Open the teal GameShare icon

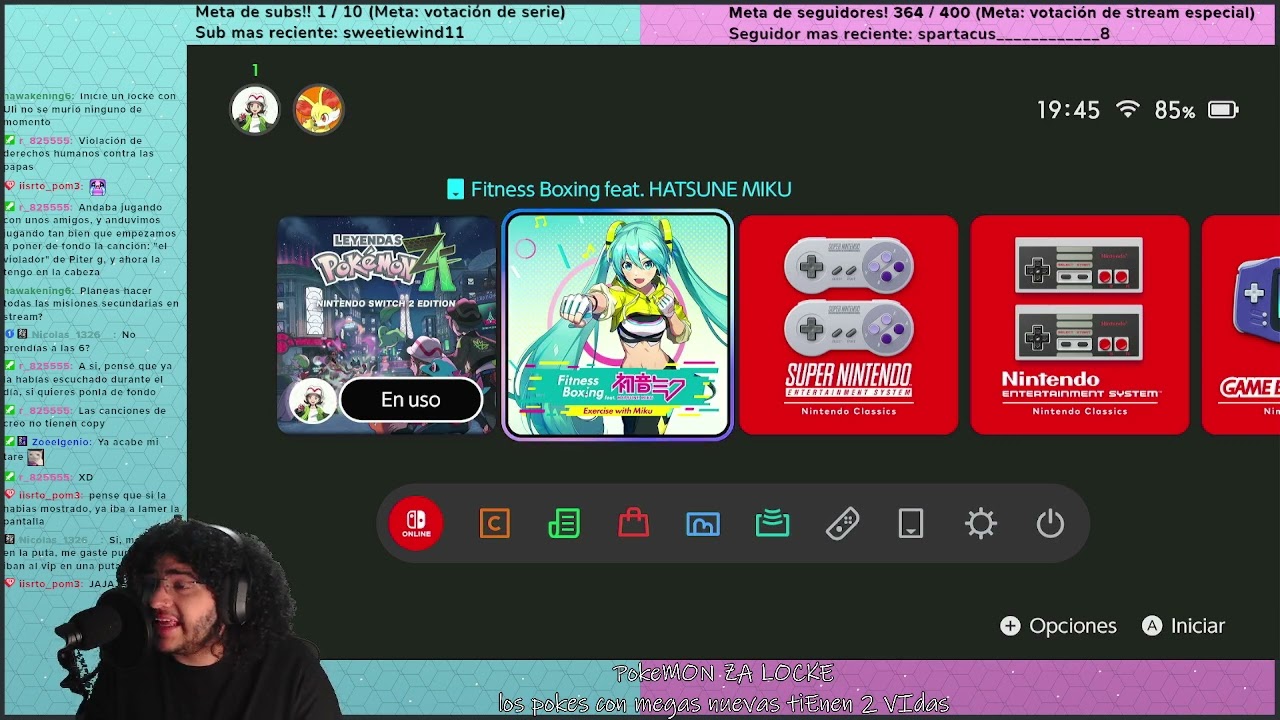pyautogui.click(x=773, y=523)
